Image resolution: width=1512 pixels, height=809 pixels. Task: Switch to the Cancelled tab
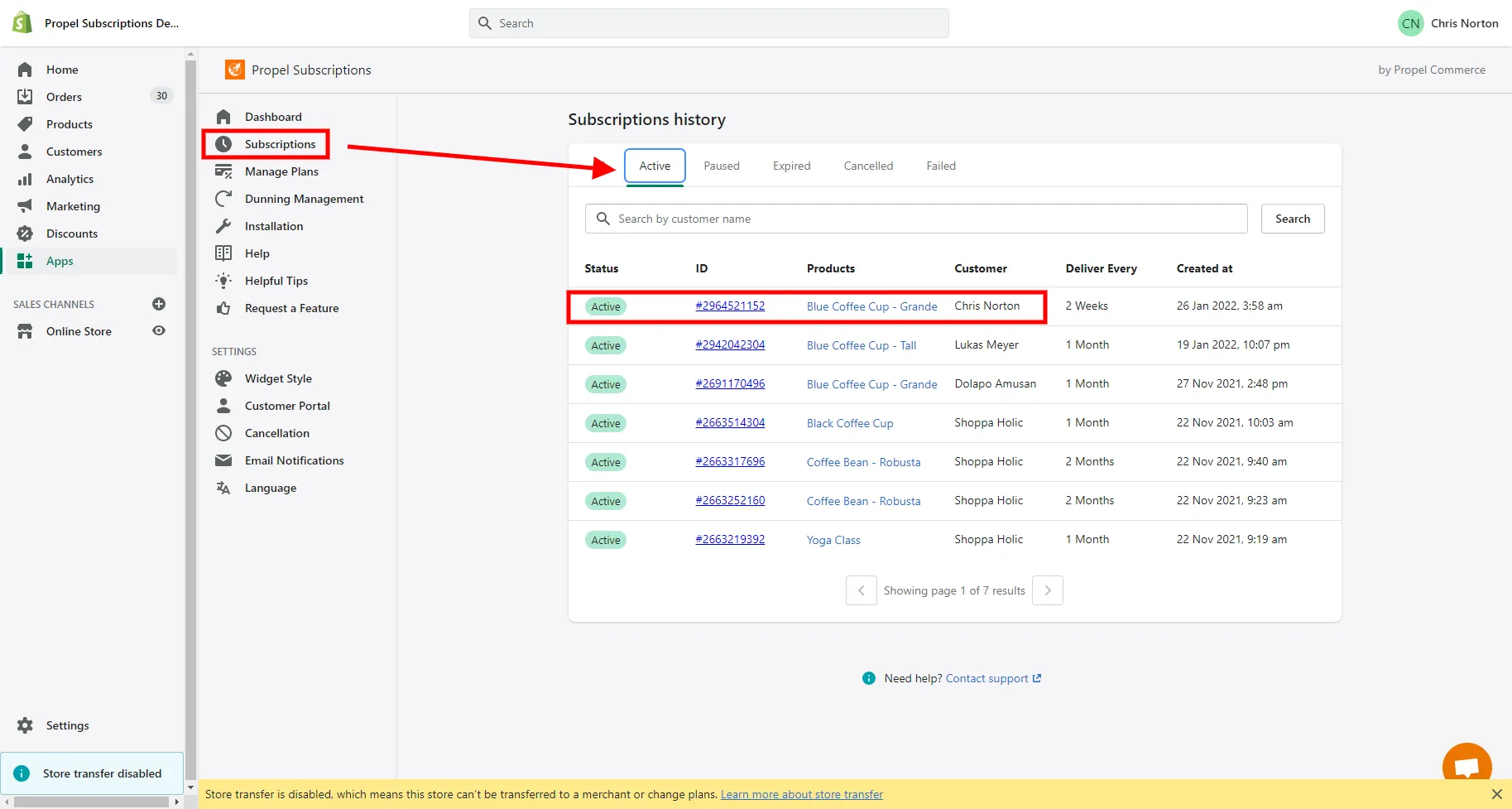[x=868, y=166]
